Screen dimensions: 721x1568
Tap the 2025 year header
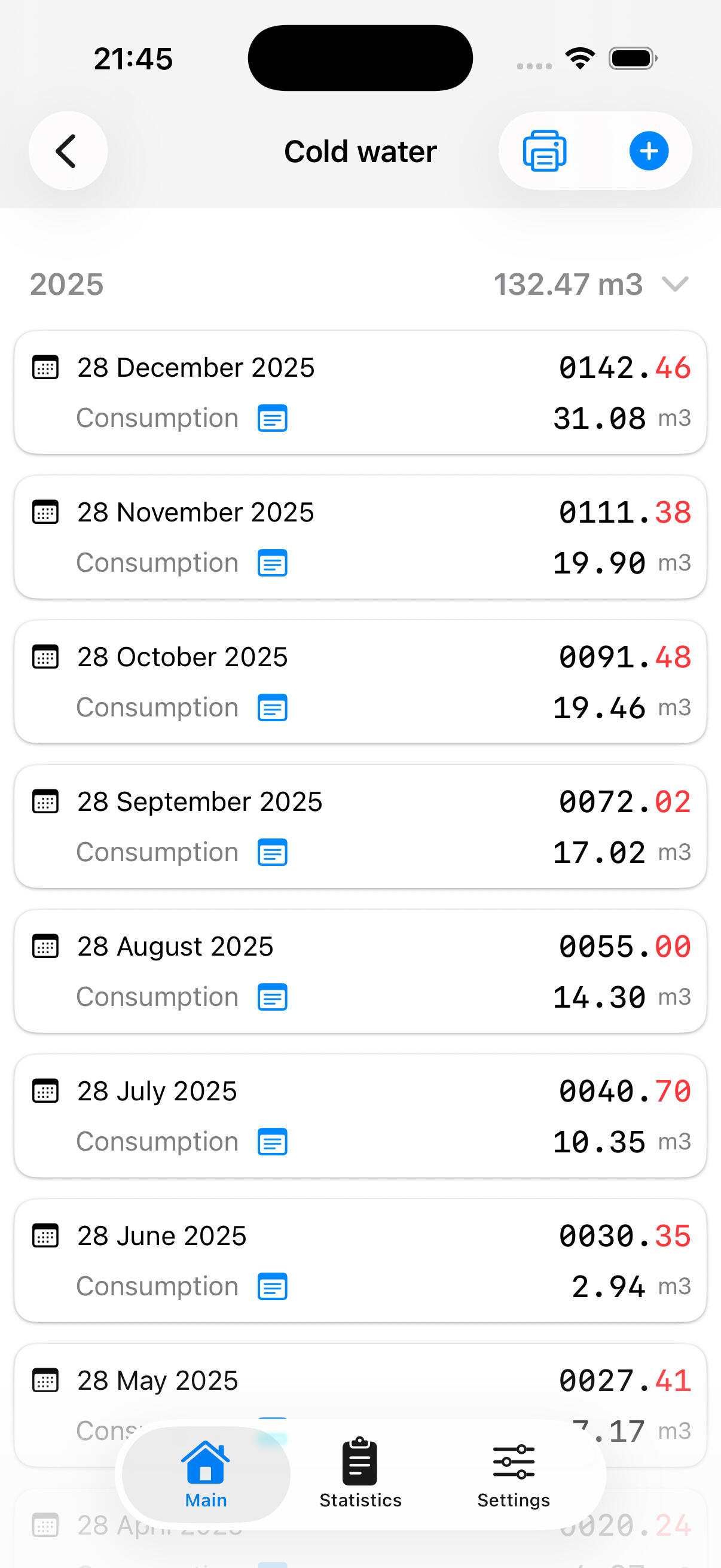tap(67, 284)
